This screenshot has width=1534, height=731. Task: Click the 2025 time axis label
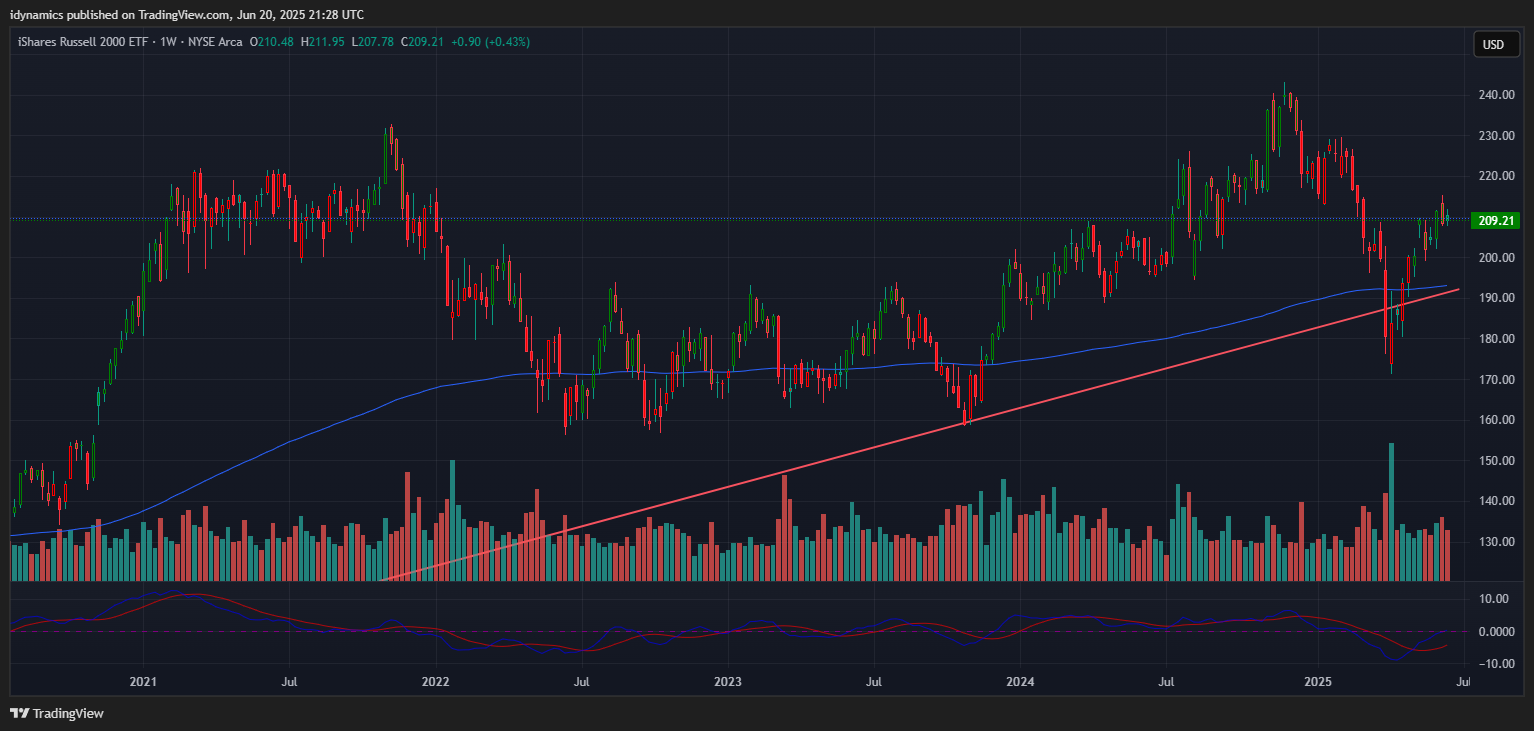point(1317,682)
